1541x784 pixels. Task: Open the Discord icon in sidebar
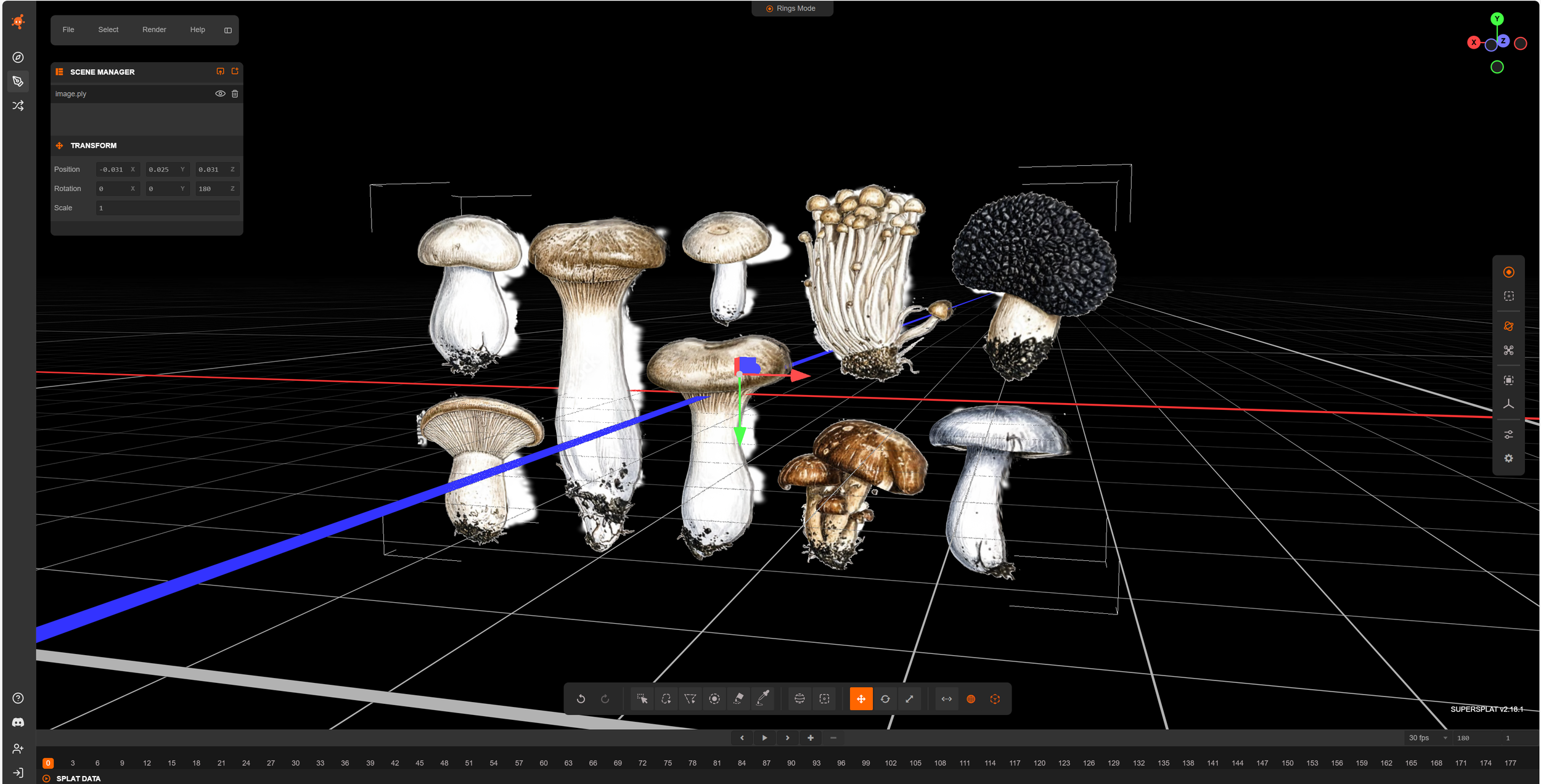point(18,722)
